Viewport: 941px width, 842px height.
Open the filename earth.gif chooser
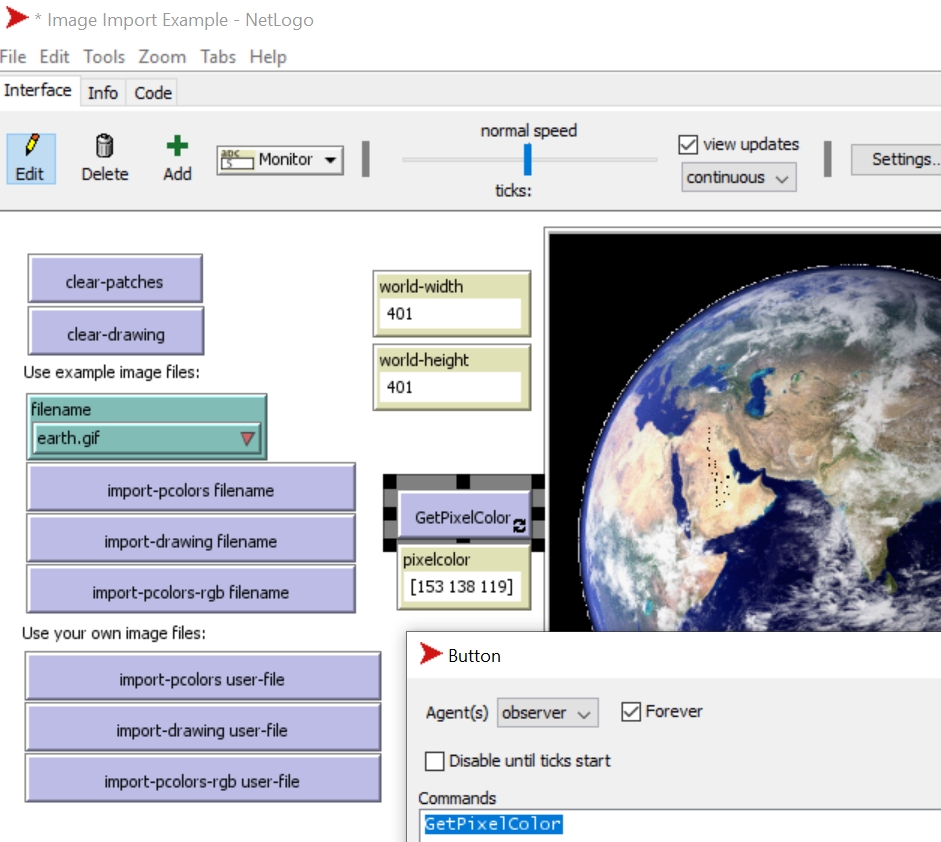[x=147, y=438]
